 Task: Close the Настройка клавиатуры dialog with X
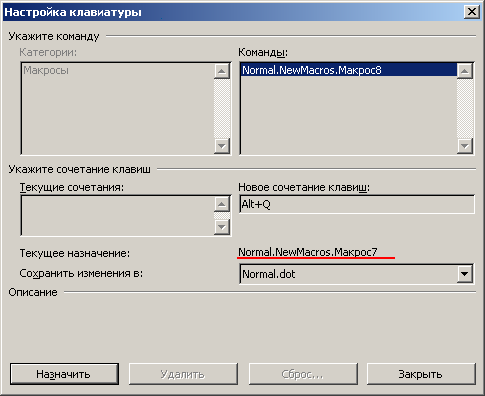(472, 12)
